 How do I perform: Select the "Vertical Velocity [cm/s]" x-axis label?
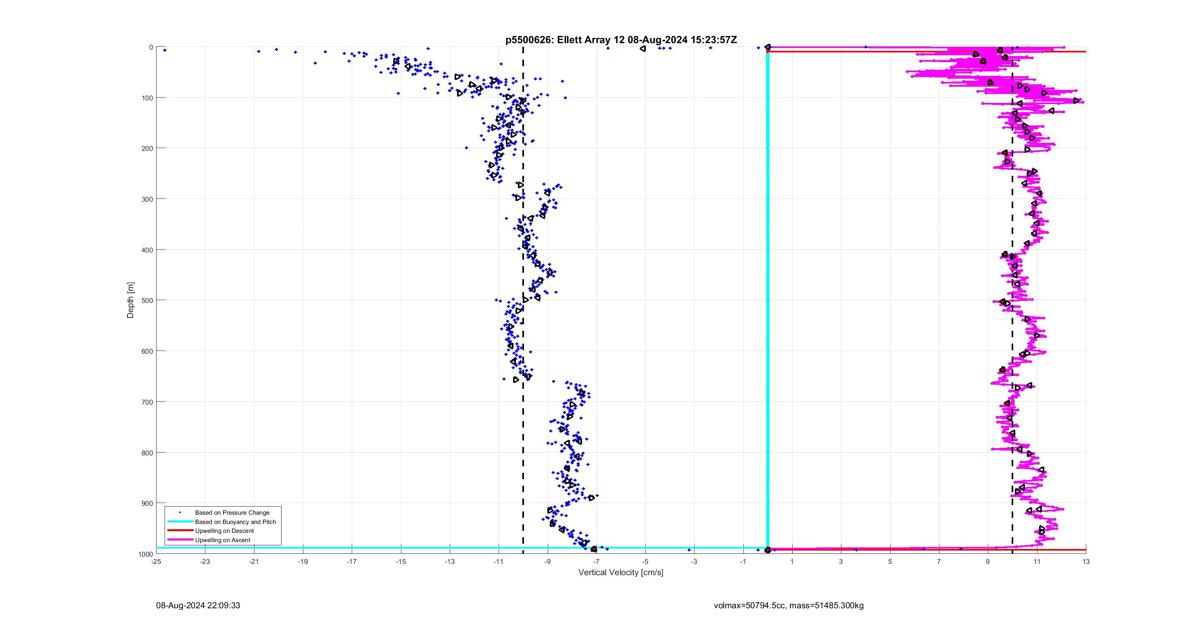pyautogui.click(x=621, y=572)
